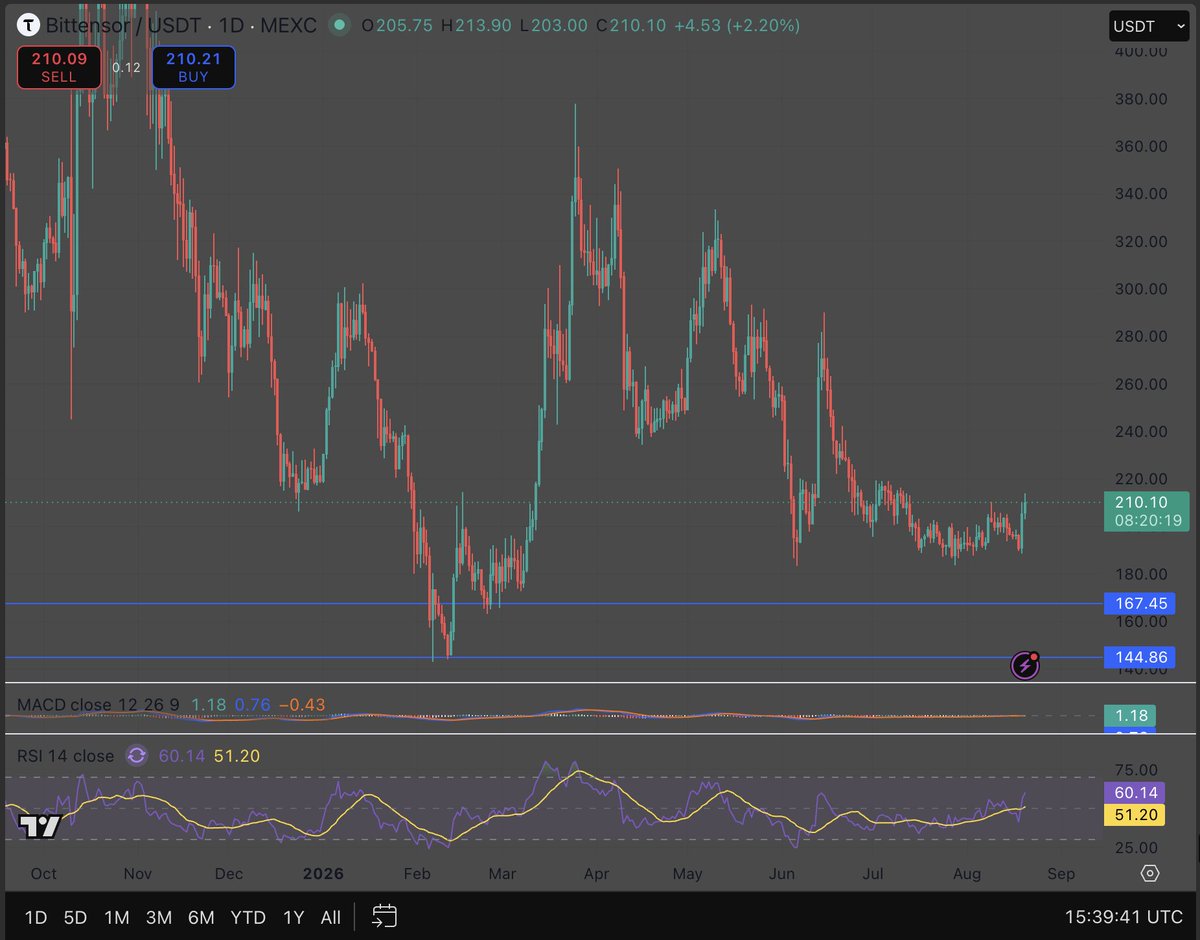Click the 380.00 price axis label

coord(1141,99)
